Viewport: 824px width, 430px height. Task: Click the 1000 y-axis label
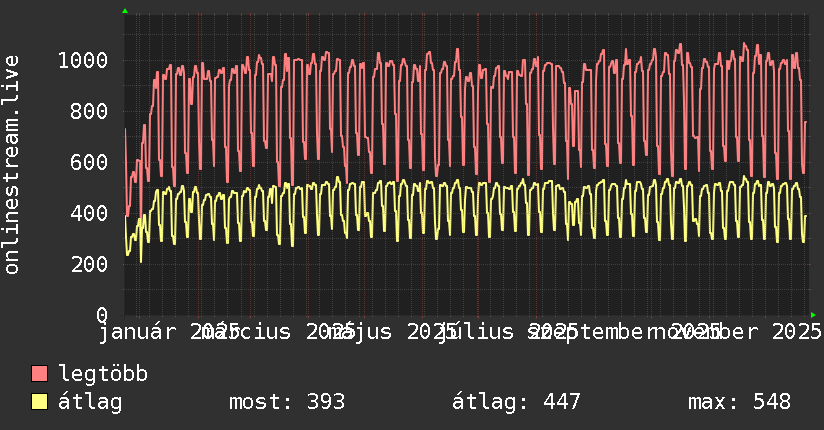coord(83,60)
